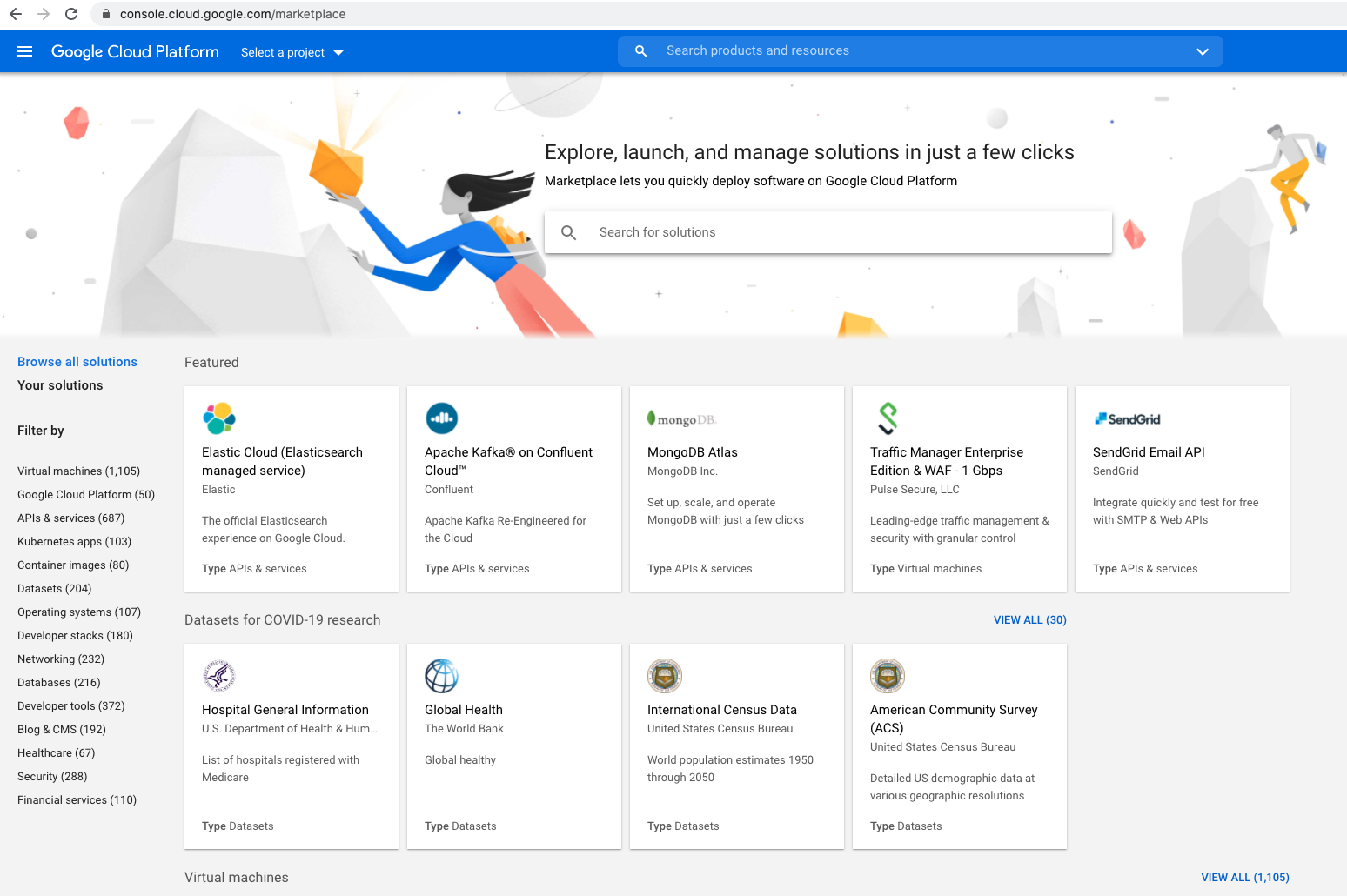This screenshot has width=1347, height=896.
Task: Filter by Developer stacks (180)
Action: pos(75,635)
